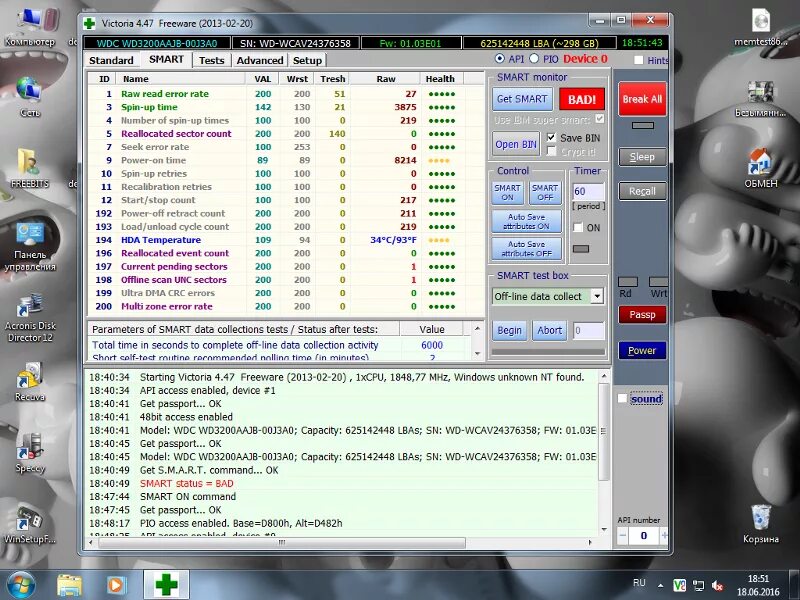The image size is (800, 600).
Task: Switch to the SMART tab
Action: (x=166, y=59)
